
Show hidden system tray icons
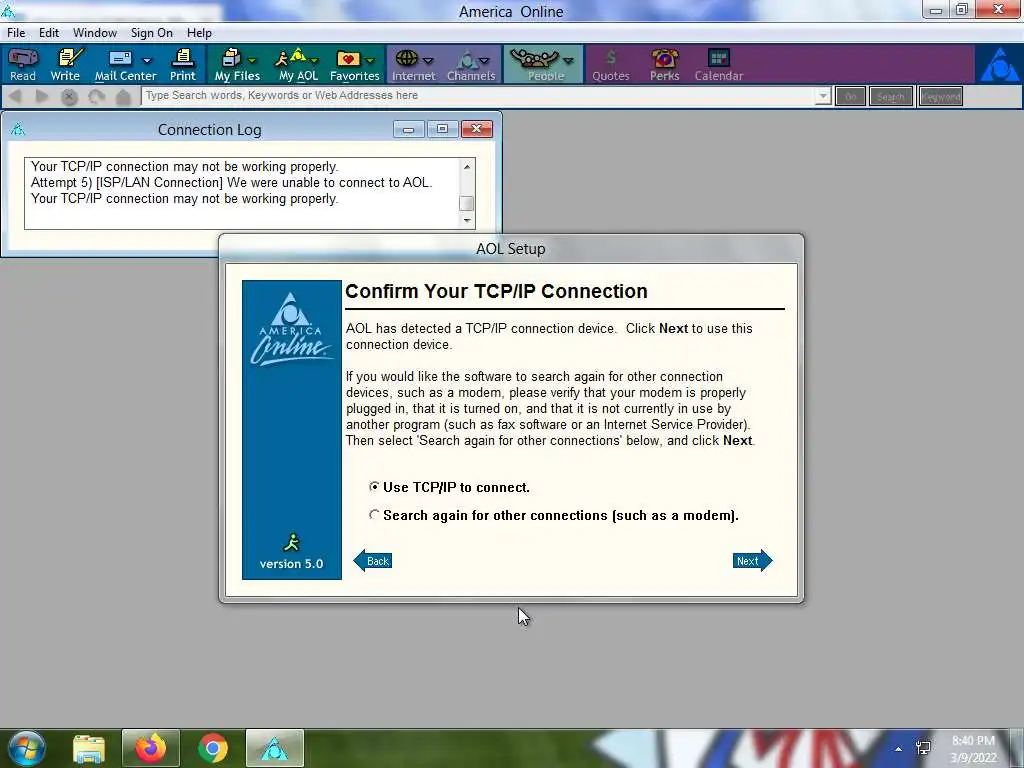[x=899, y=748]
